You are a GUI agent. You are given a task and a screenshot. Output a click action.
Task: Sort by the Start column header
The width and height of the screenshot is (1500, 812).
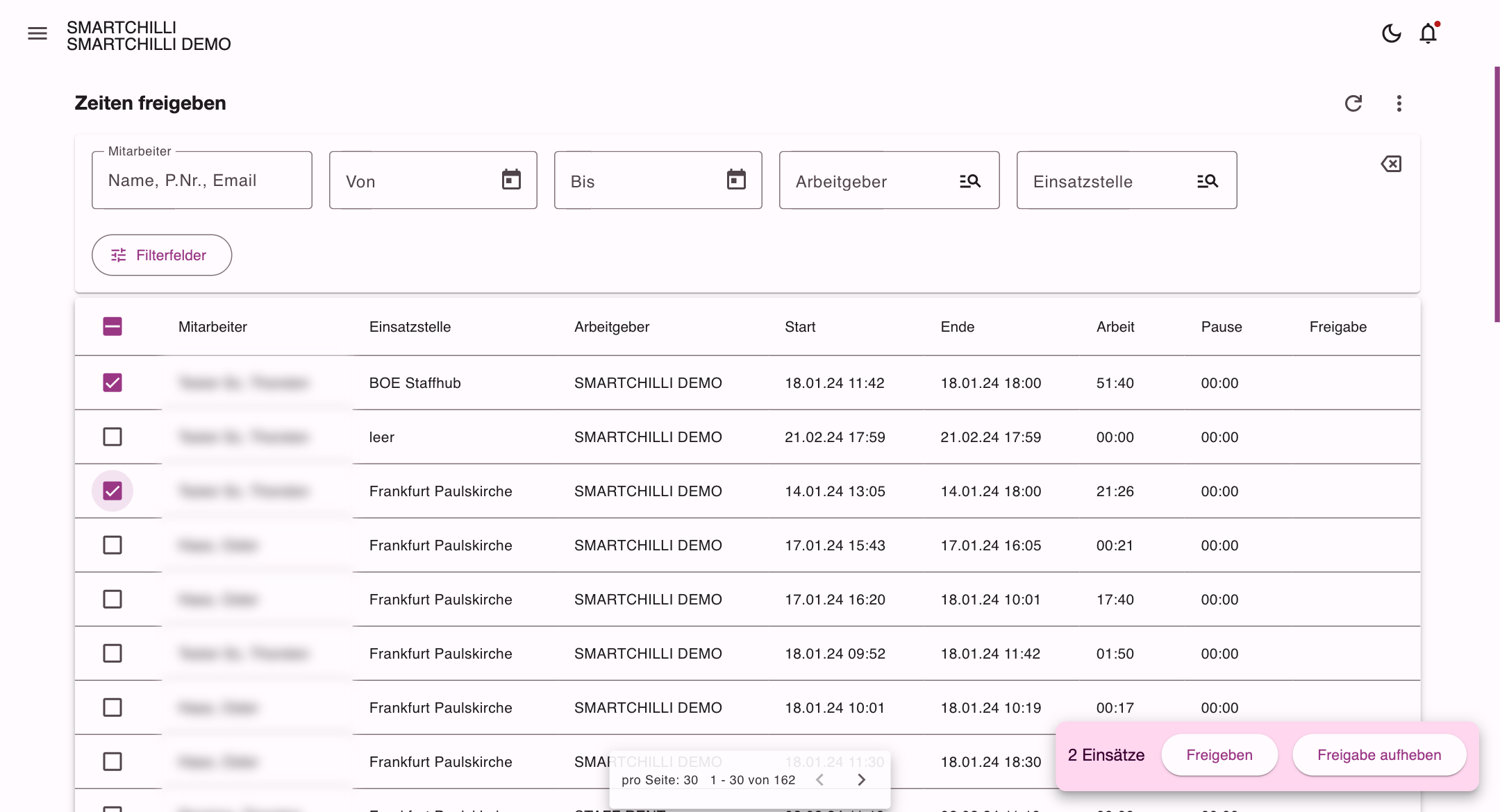tap(800, 327)
